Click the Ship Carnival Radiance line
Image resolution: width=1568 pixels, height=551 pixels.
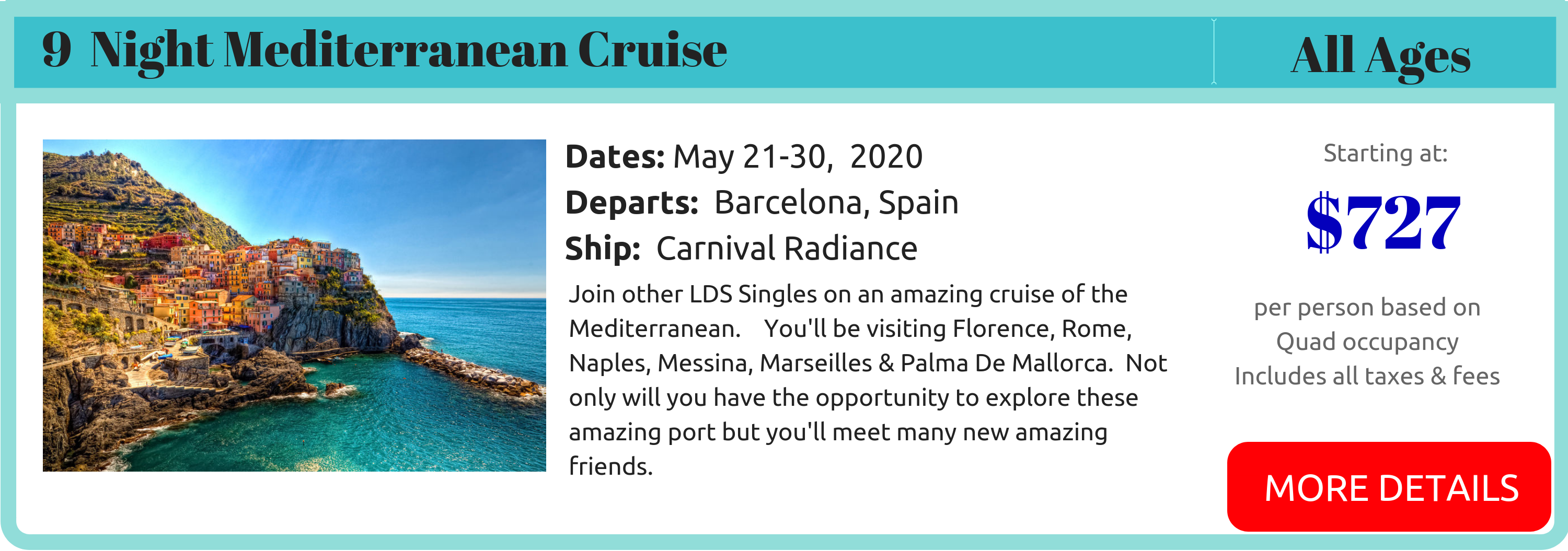click(741, 249)
